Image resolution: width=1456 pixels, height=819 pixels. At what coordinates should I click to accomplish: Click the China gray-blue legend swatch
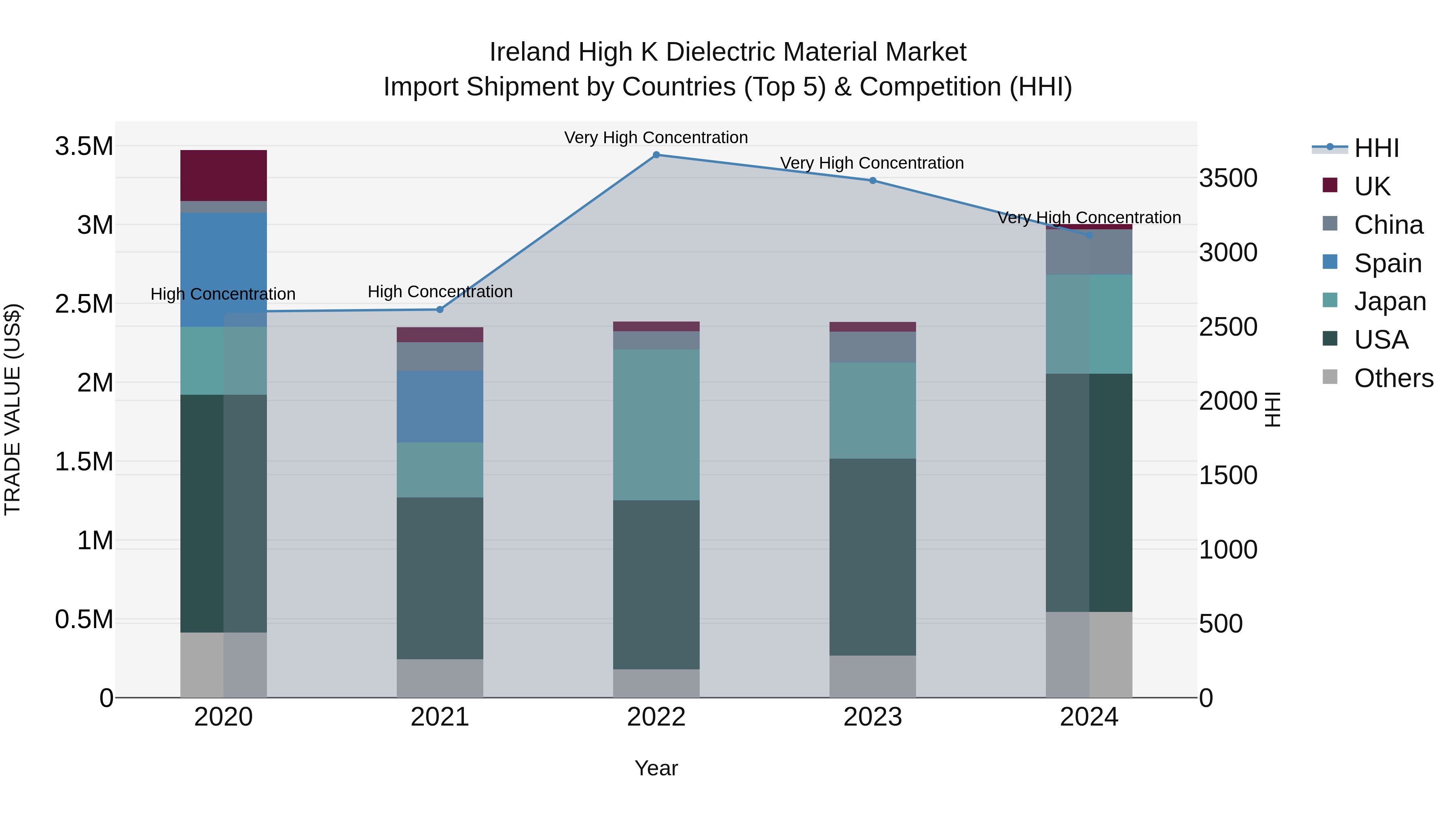point(1330,223)
